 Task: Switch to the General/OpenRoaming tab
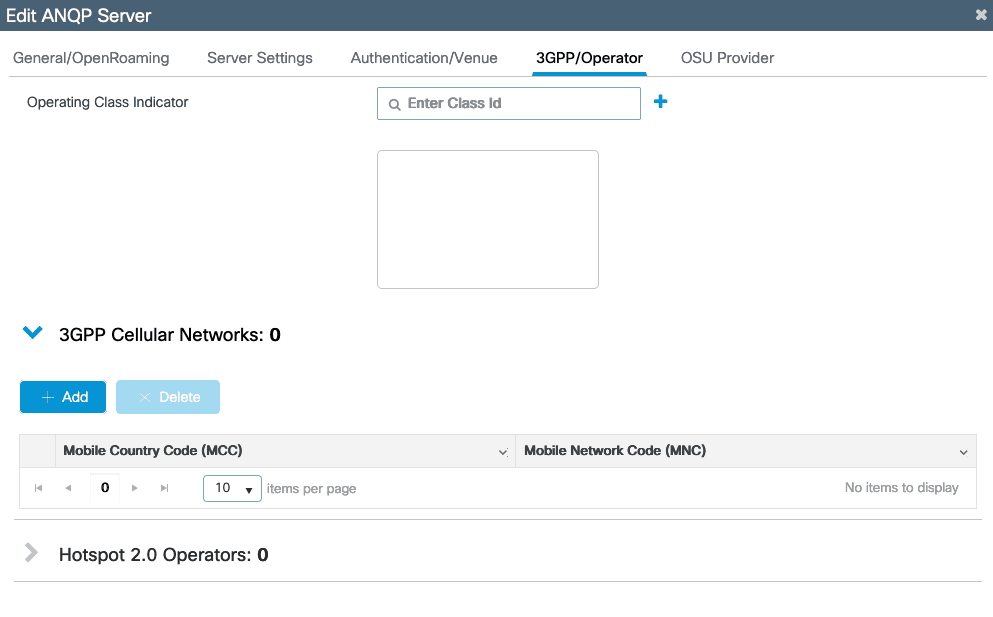[91, 58]
